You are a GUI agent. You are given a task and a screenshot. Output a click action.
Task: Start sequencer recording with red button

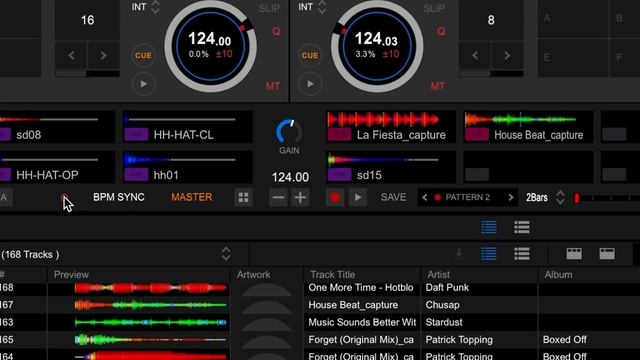tap(335, 198)
